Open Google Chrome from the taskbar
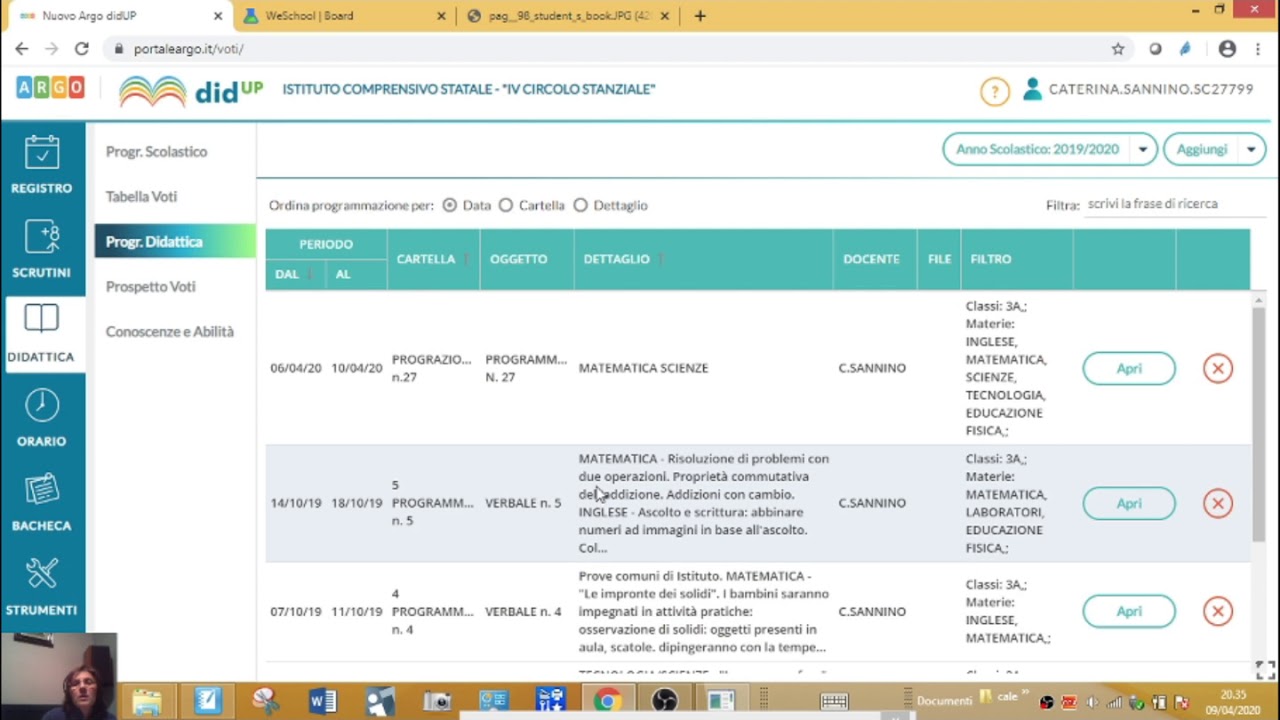 [606, 701]
